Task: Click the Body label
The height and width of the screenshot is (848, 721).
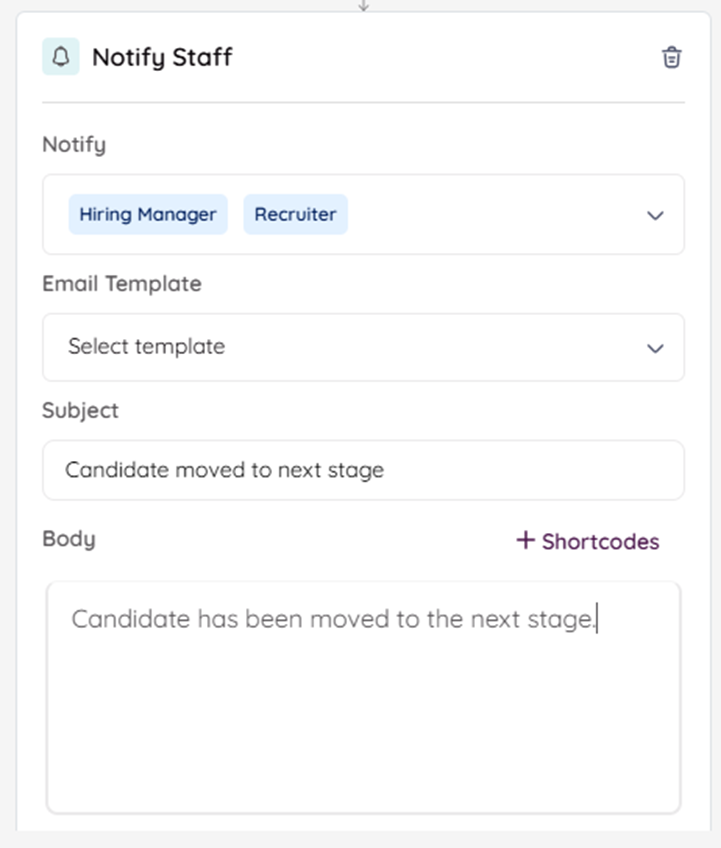Action: point(69,539)
